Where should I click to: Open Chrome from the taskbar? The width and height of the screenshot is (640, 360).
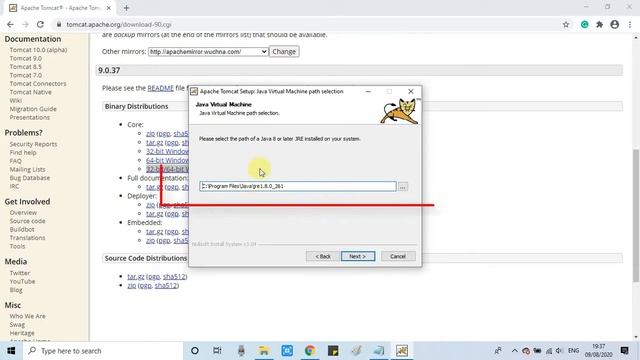coord(310,351)
